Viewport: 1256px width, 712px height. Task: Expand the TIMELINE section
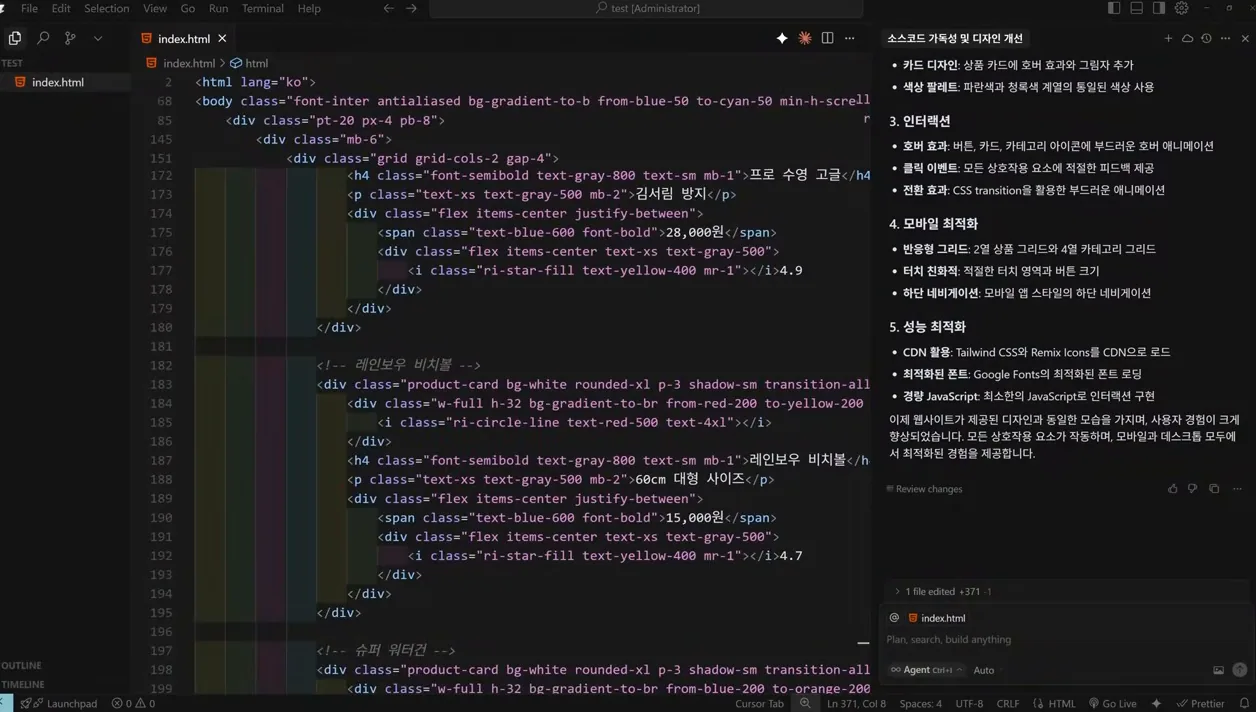pos(23,684)
